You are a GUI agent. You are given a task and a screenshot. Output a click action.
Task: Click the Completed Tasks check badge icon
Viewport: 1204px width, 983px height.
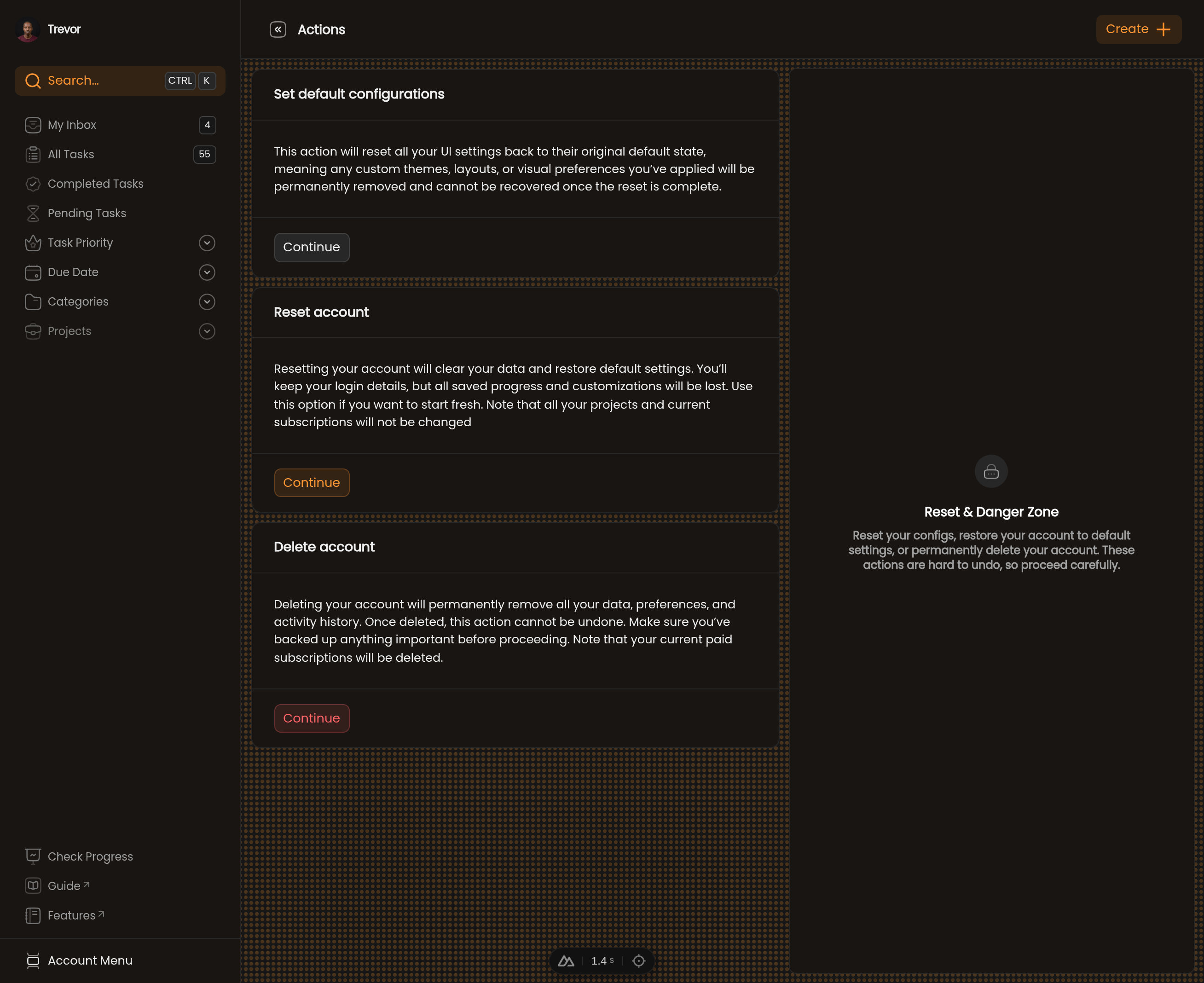click(33, 184)
